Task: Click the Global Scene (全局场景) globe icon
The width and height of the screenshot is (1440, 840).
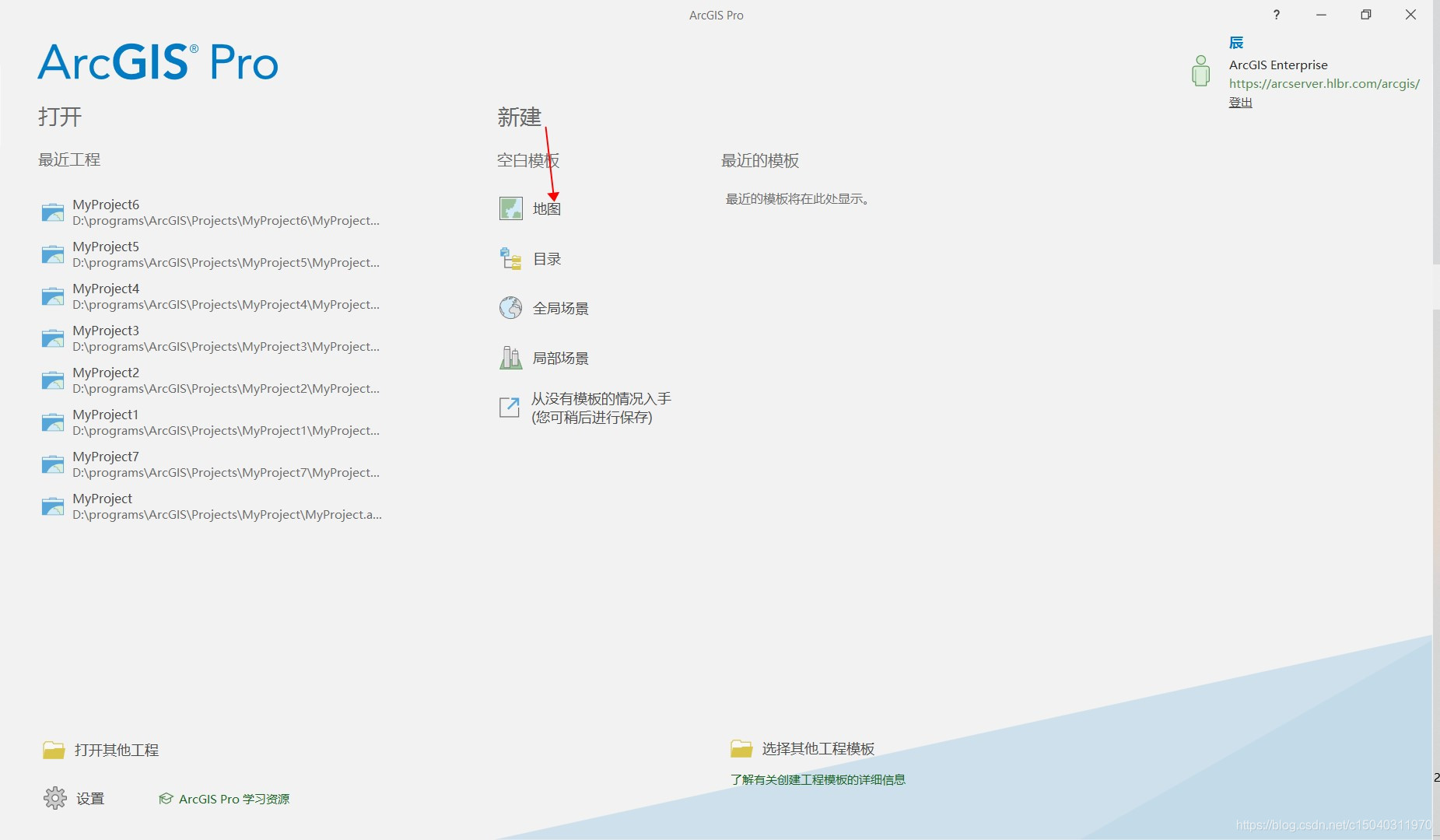Action: (x=510, y=308)
